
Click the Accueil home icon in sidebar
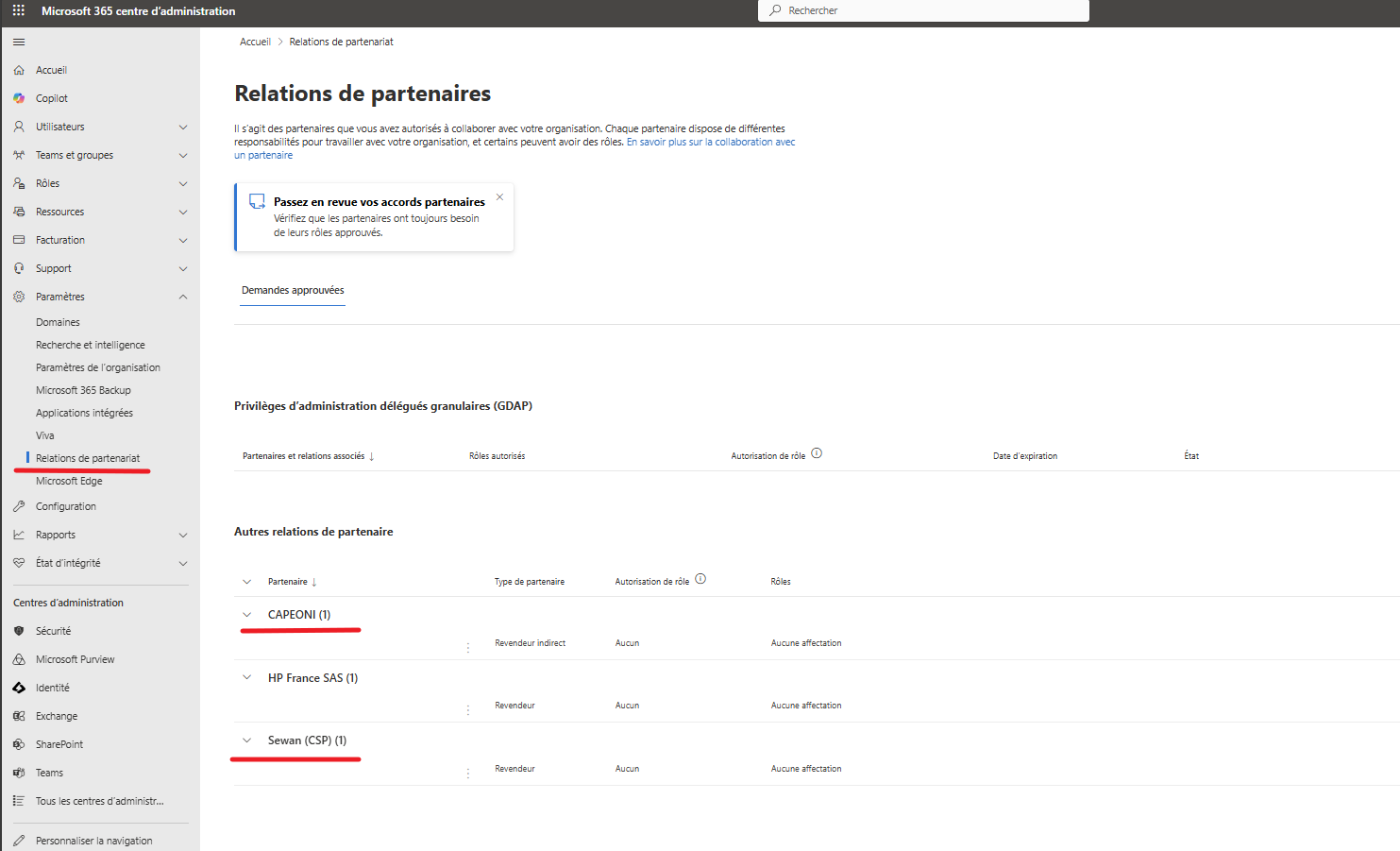click(x=19, y=70)
